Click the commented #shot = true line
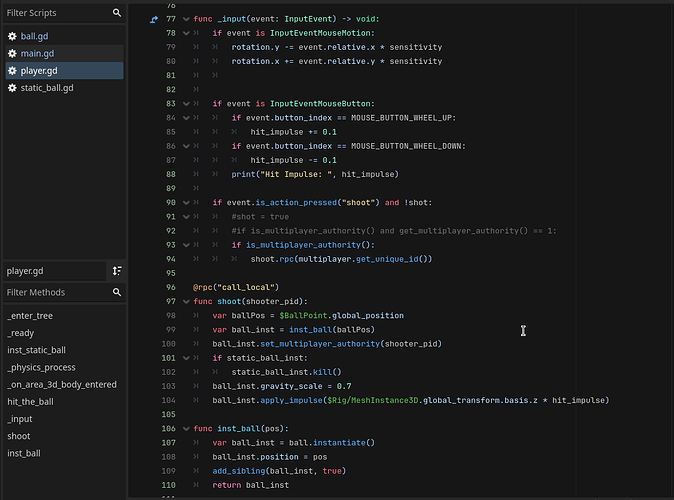 click(260, 217)
